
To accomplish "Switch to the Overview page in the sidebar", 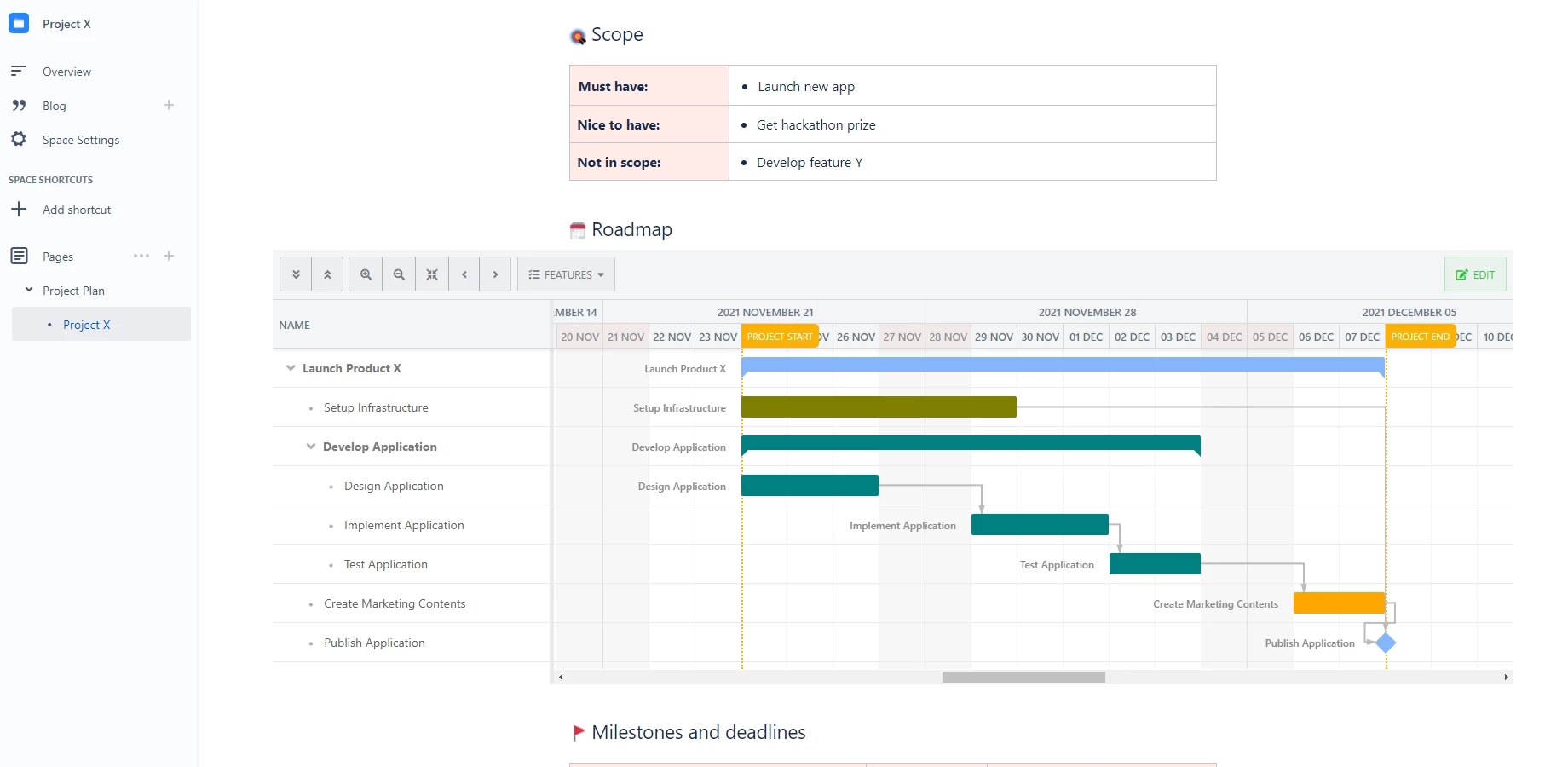I will [66, 72].
